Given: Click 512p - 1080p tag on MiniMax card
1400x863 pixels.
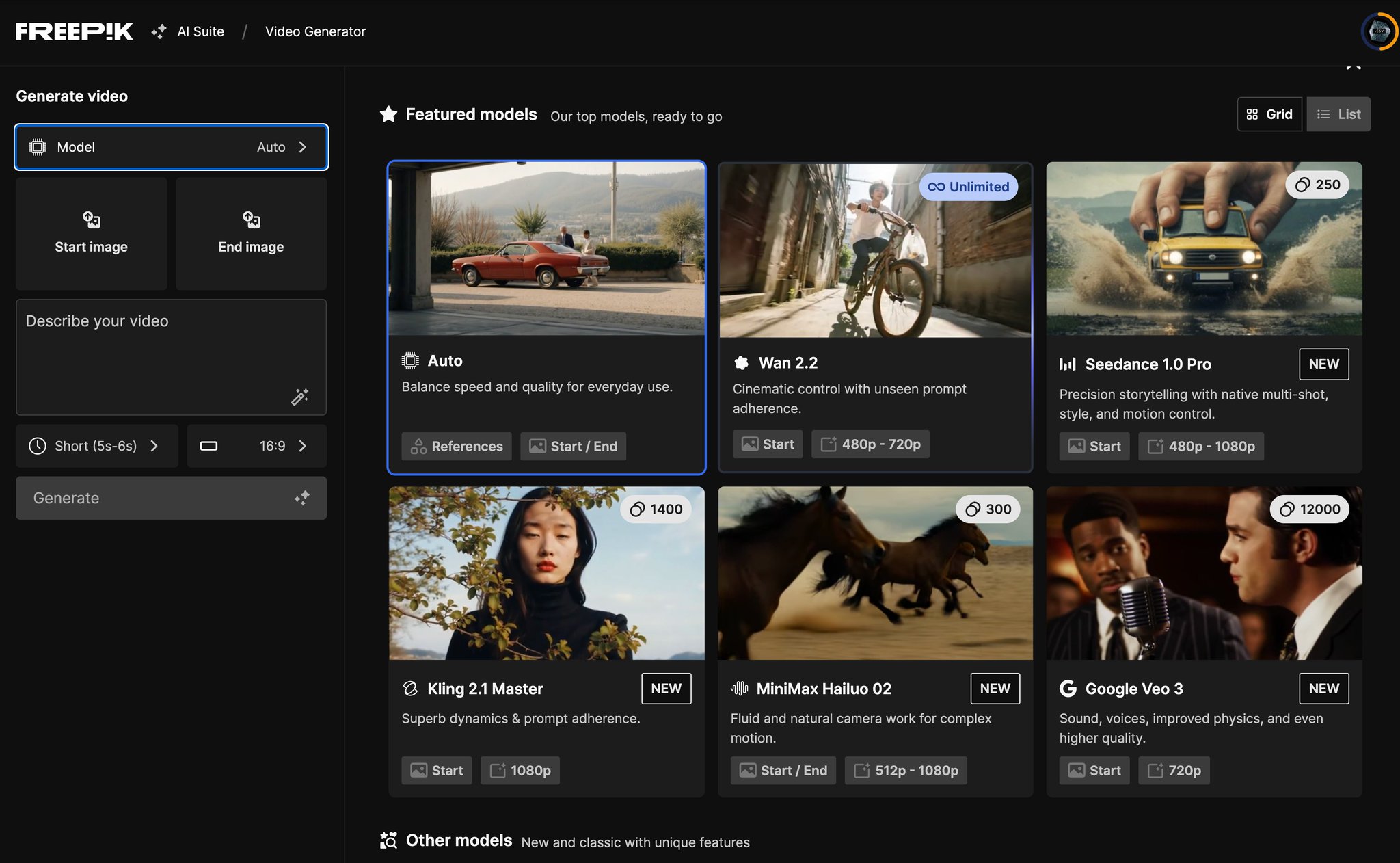Looking at the screenshot, I should 906,770.
